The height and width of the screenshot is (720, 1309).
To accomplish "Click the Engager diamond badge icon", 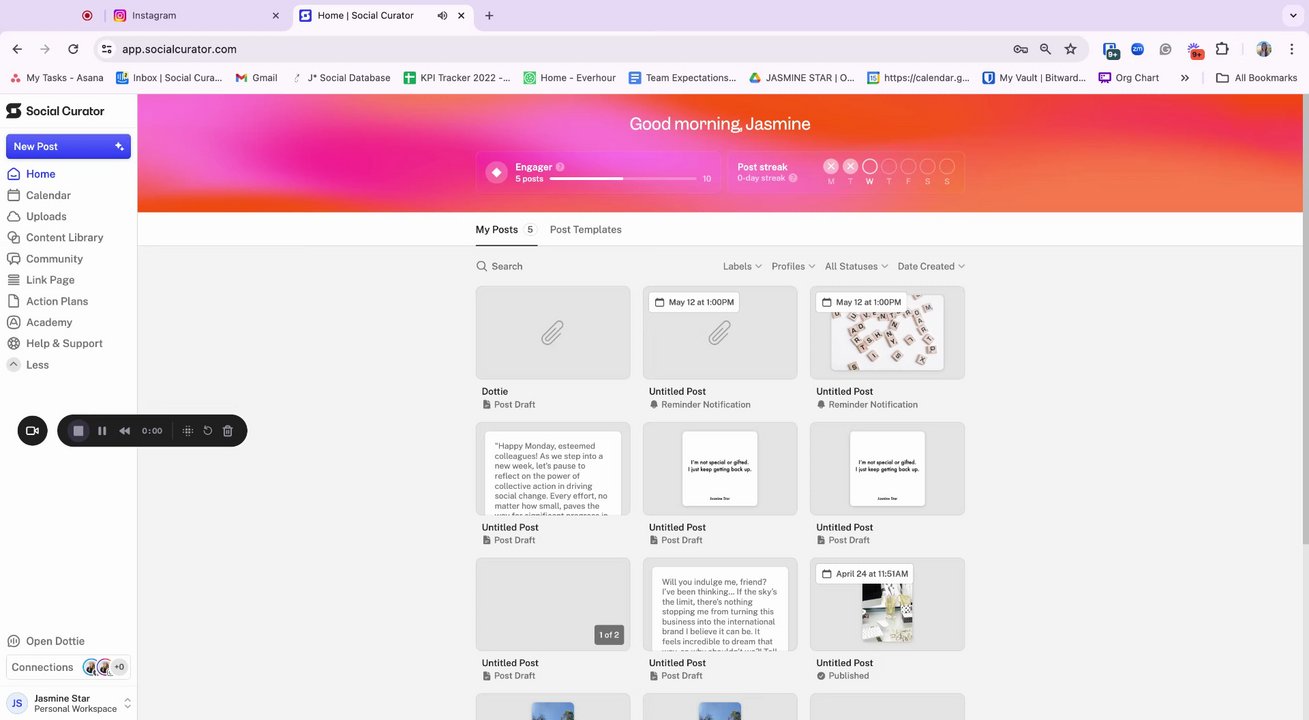I will click(x=497, y=172).
